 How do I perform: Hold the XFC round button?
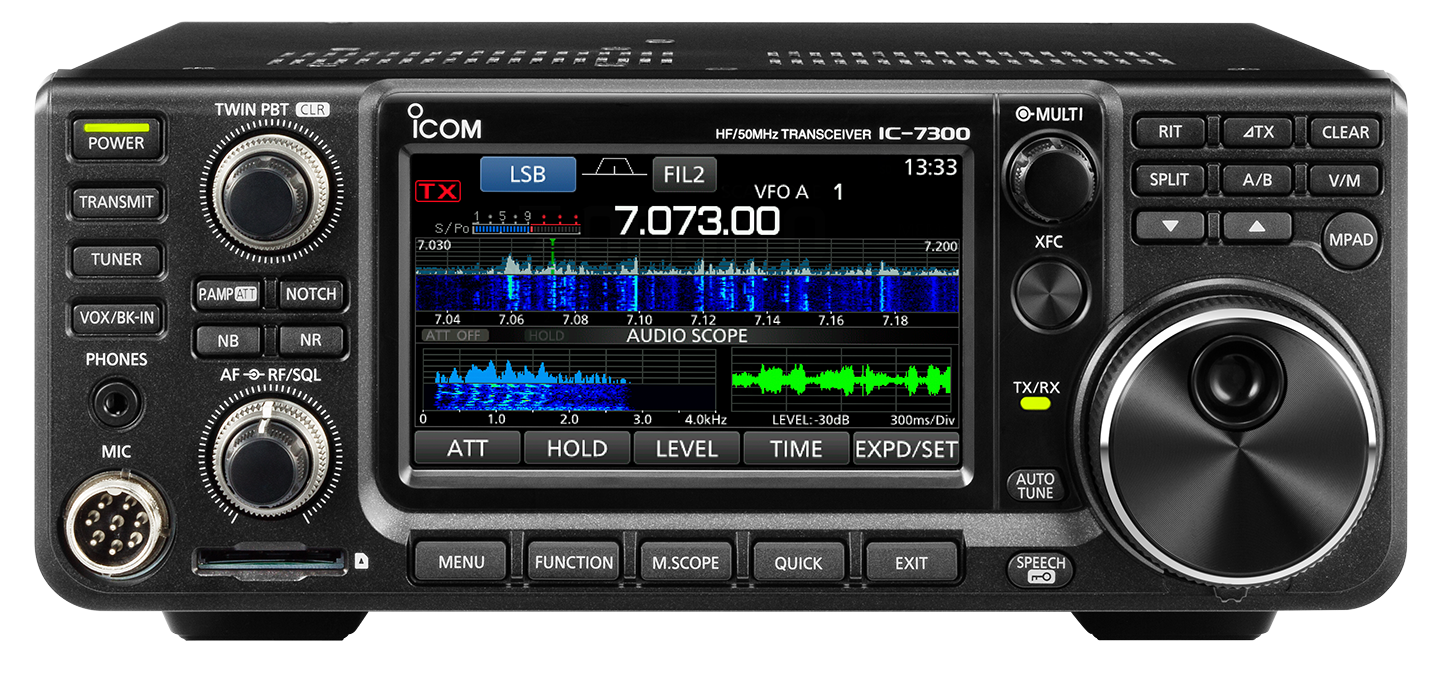[x=1050, y=293]
